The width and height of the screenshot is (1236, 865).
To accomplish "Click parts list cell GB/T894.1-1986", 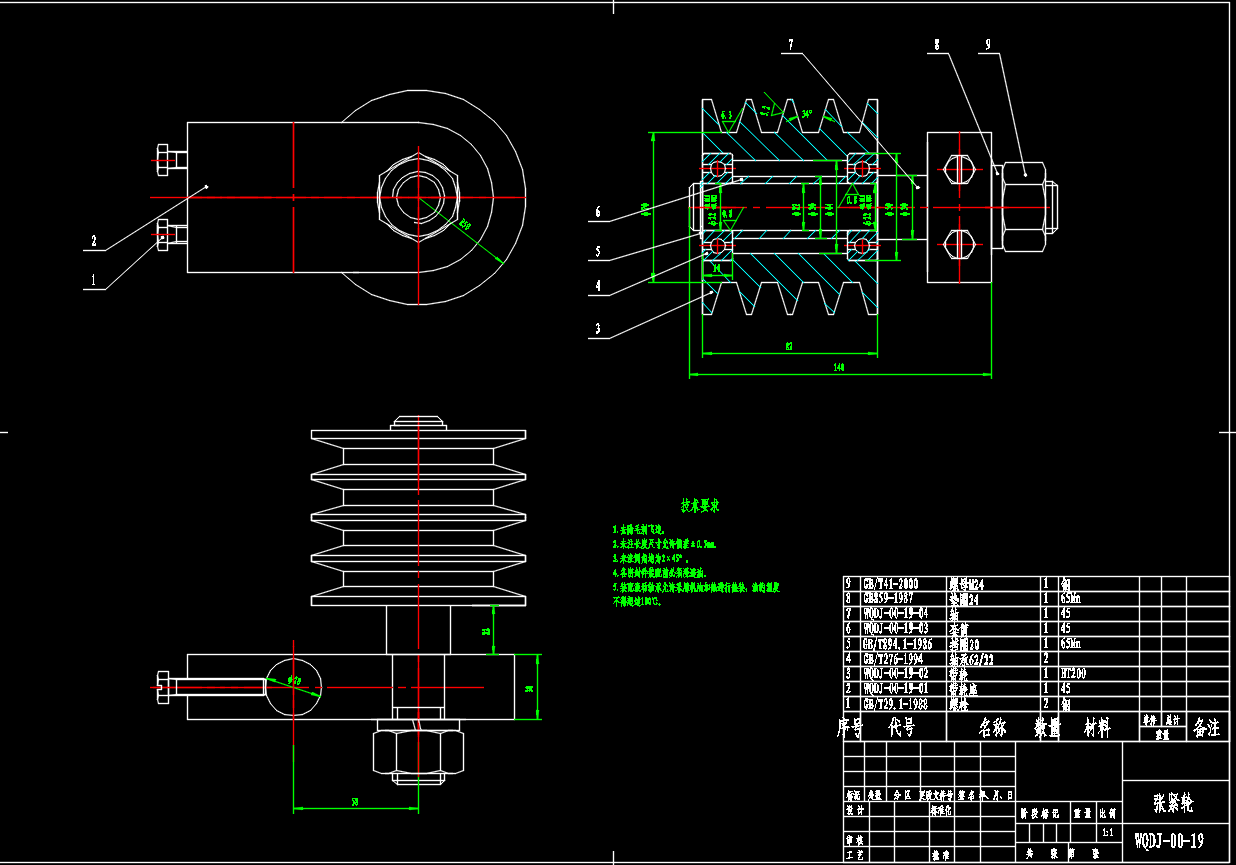I will coord(896,644).
